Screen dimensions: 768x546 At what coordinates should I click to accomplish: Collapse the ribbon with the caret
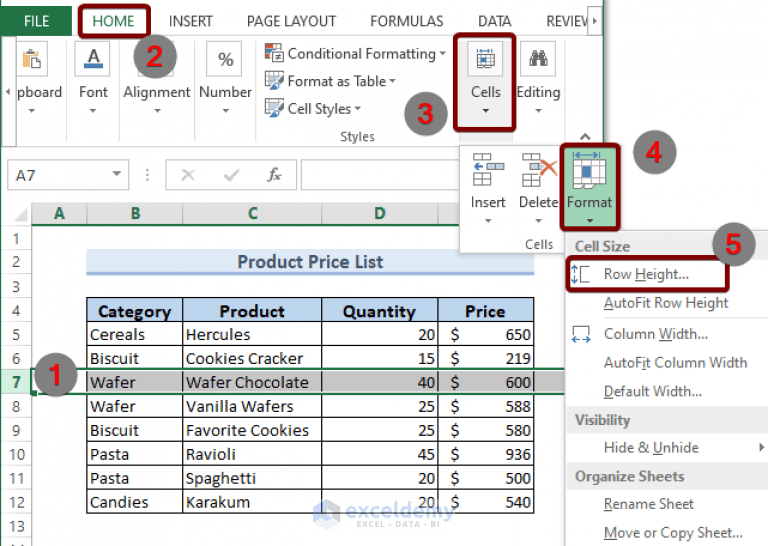(x=585, y=137)
